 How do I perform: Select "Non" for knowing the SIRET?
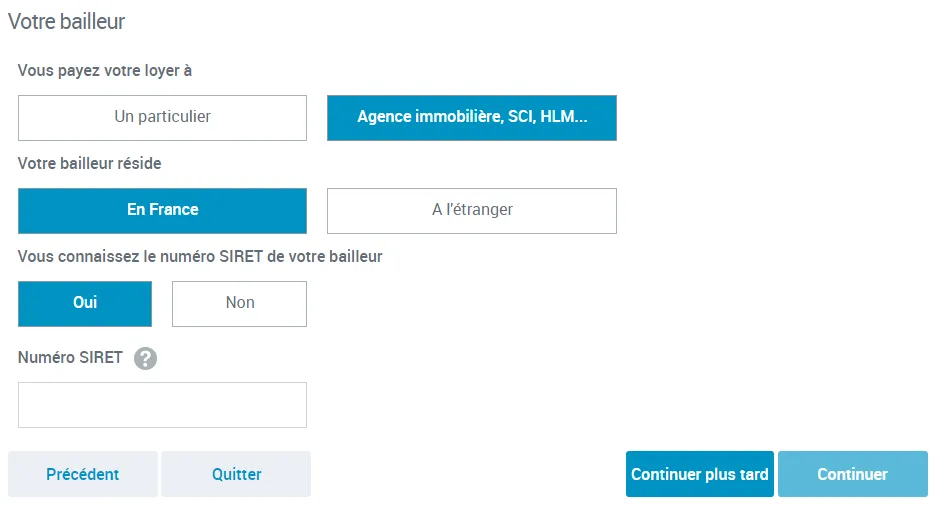tap(239, 303)
